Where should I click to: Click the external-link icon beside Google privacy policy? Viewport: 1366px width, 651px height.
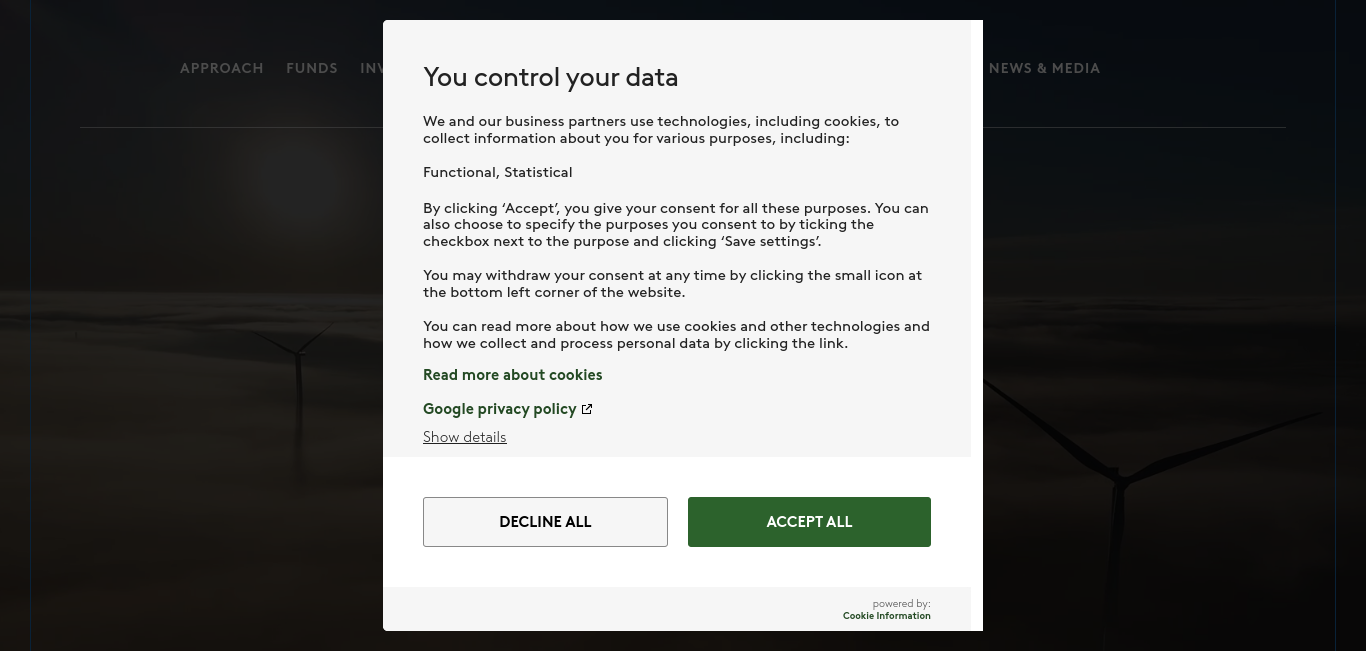pyautogui.click(x=587, y=409)
